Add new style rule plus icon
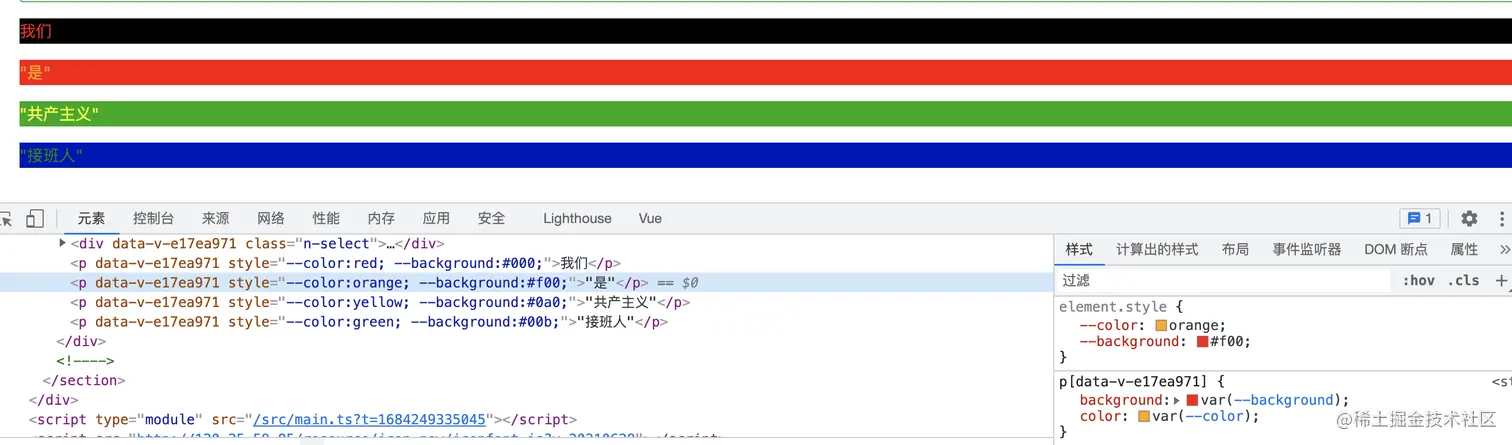 coord(1501,281)
